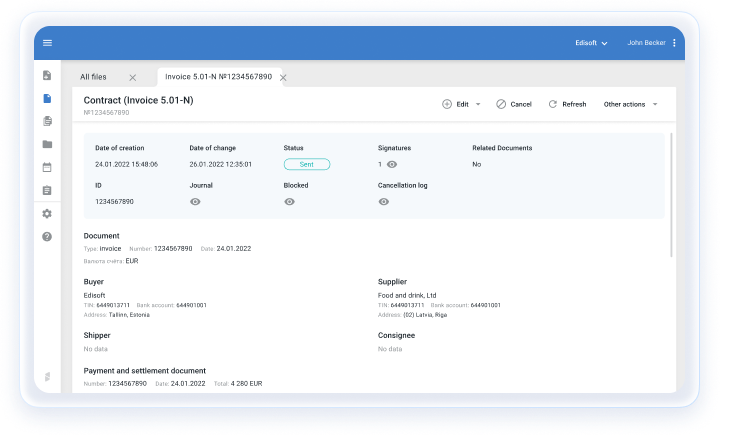
Task: Click the Refresh circular arrow icon
Action: pos(552,104)
